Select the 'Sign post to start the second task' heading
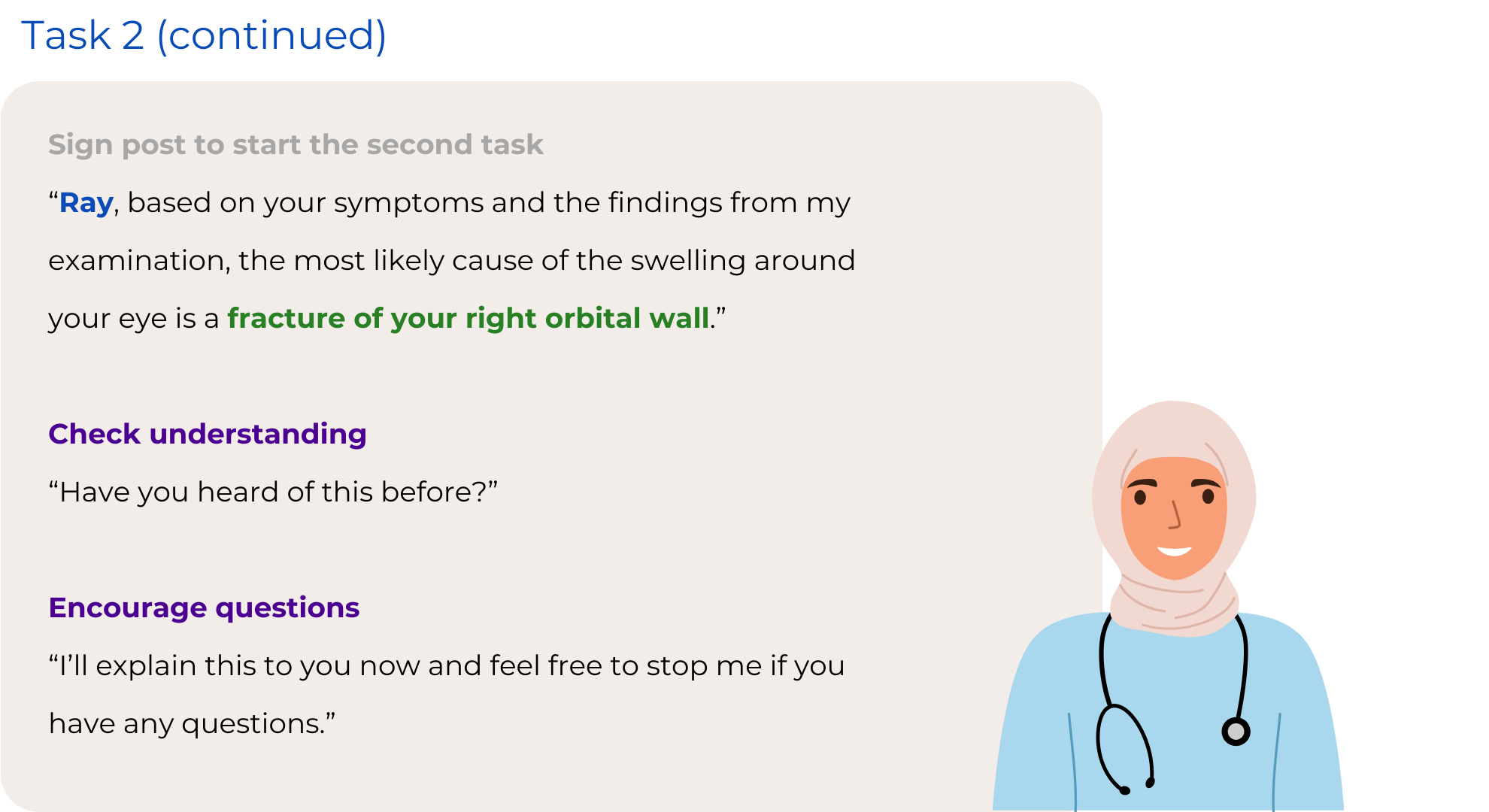The image size is (1489, 812). [x=296, y=144]
